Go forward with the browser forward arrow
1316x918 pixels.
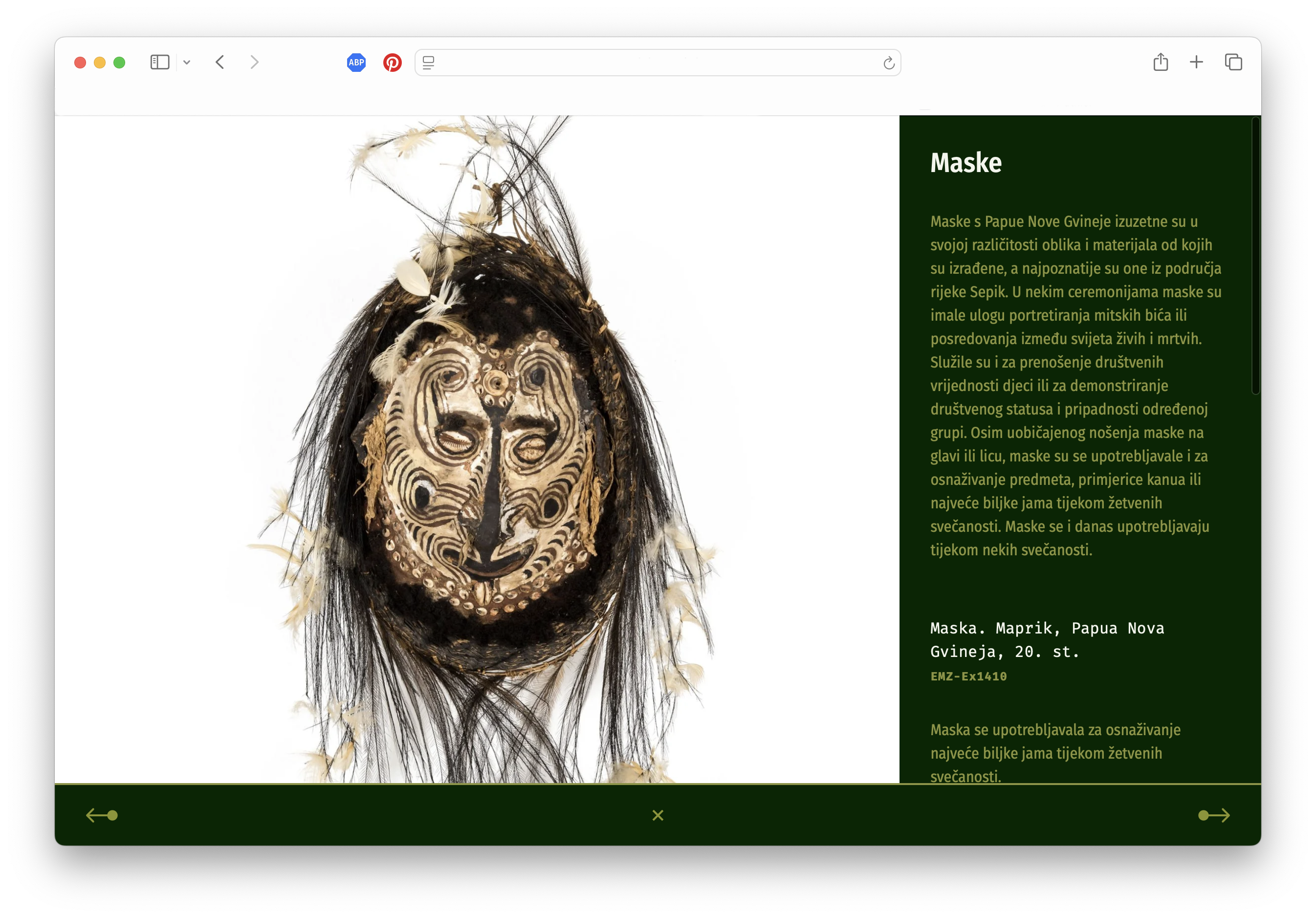(x=255, y=62)
